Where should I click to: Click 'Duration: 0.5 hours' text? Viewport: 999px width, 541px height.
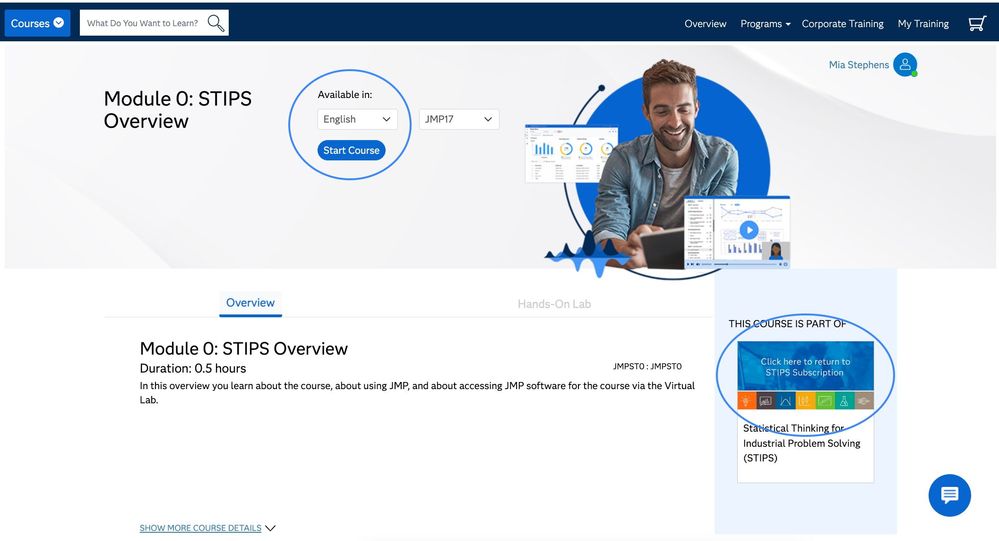[192, 368]
